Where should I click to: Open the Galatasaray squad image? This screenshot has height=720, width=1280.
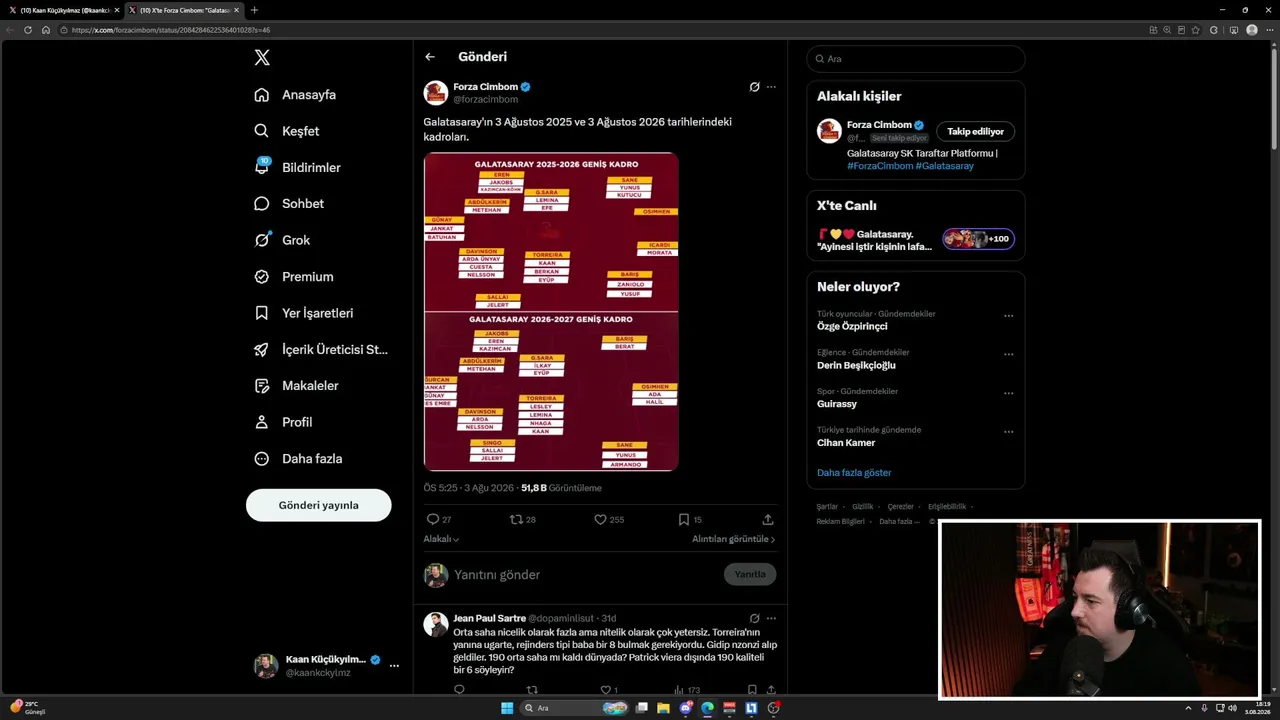click(551, 312)
